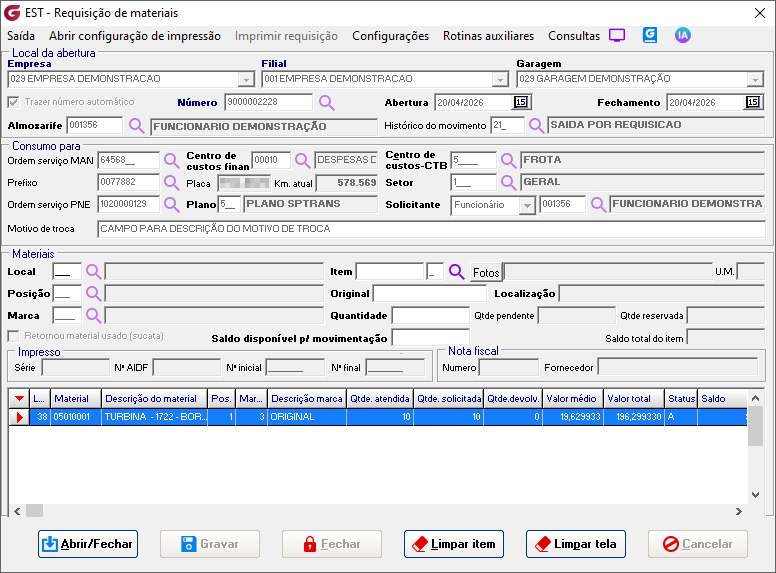Open Imprimir requisição menu

[286, 36]
